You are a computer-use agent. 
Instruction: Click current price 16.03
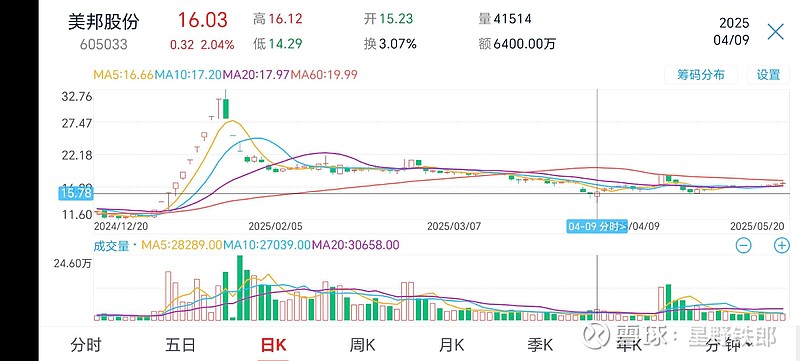click(x=202, y=20)
